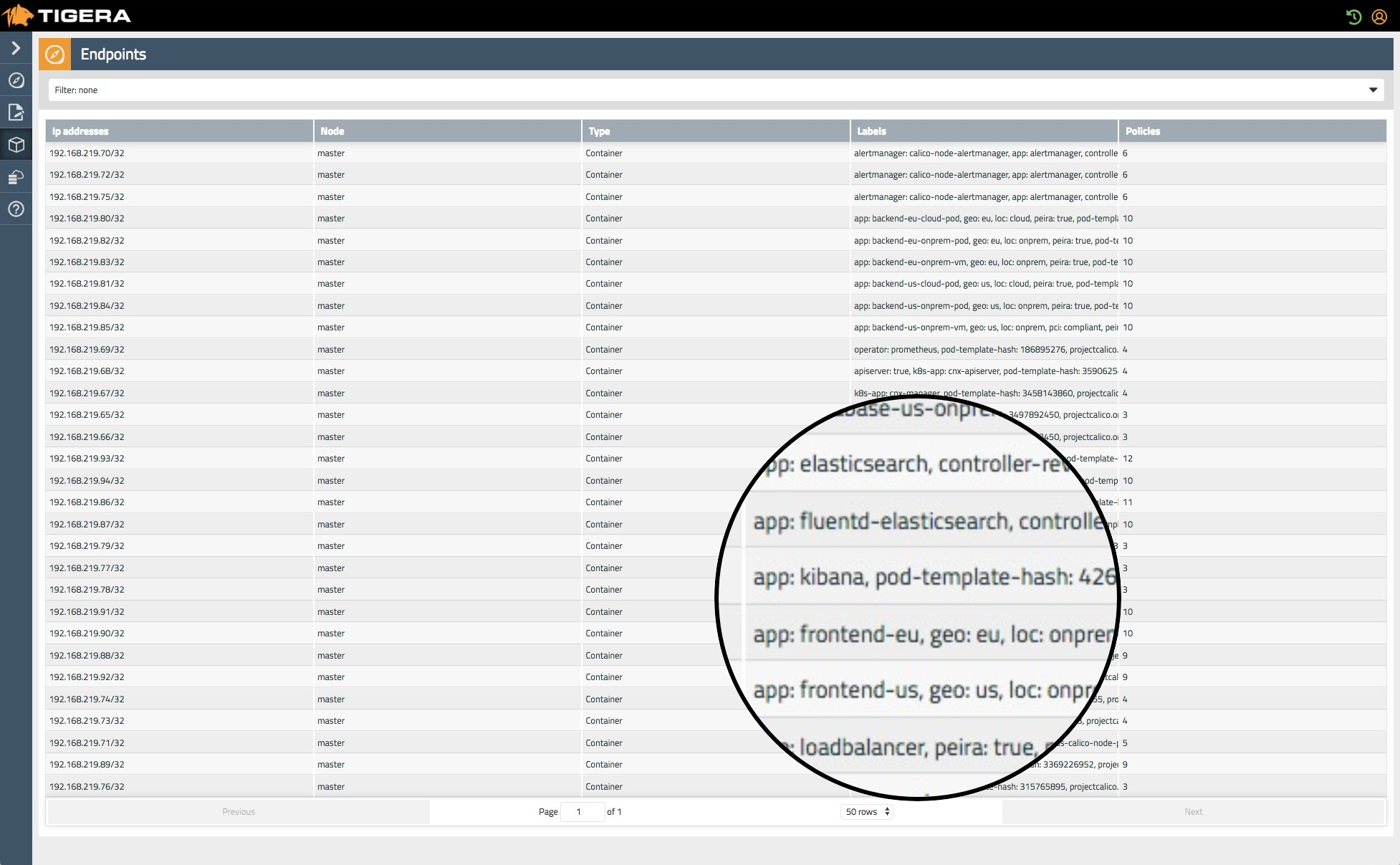
Task: Open the compass dashboard icon in sidebar
Action: (16, 80)
